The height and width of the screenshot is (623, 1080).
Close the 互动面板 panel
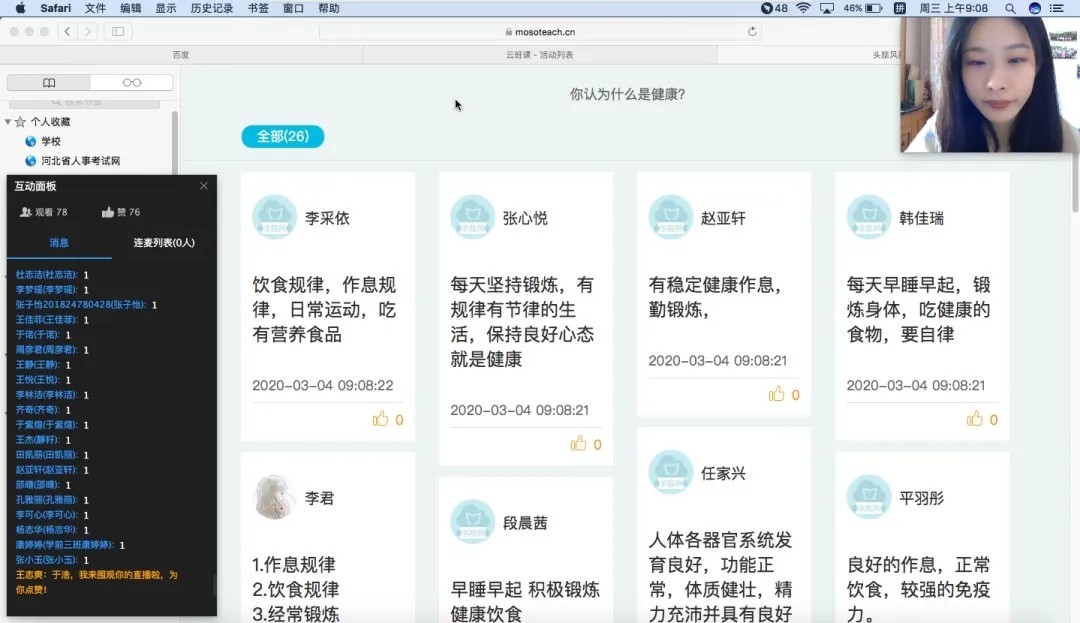203,186
